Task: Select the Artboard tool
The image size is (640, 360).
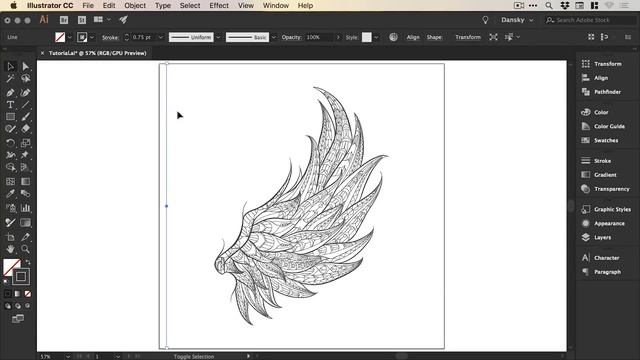Action: pos(10,237)
